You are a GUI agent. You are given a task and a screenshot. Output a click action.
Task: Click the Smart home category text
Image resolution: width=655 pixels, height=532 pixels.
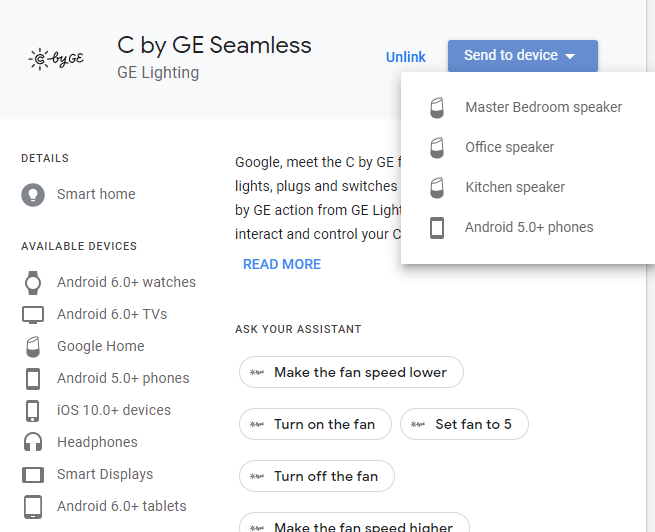[96, 194]
